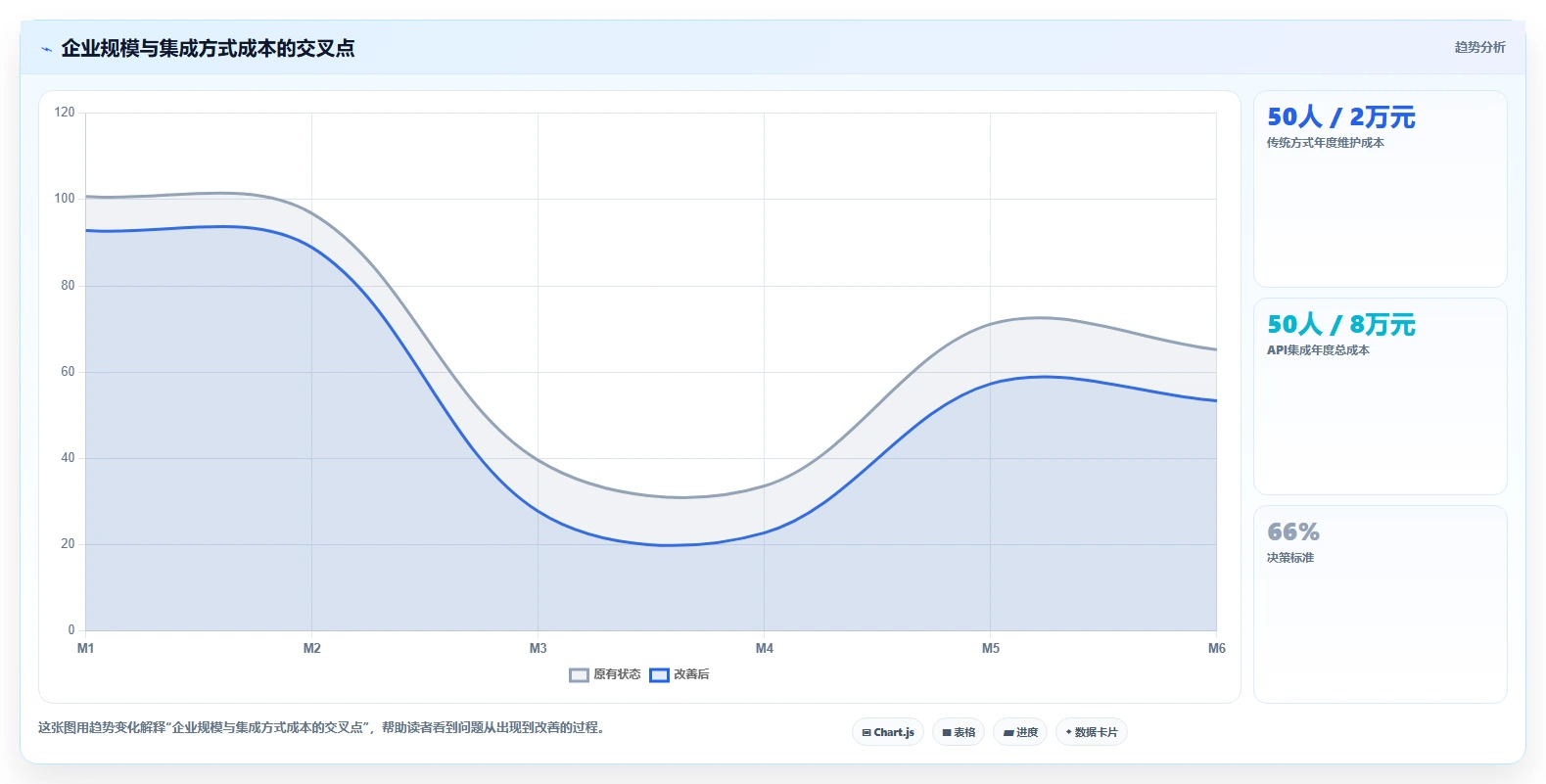Viewport: 1546px width, 784px height.
Task: Click the 20 y-axis label
Action: click(68, 544)
